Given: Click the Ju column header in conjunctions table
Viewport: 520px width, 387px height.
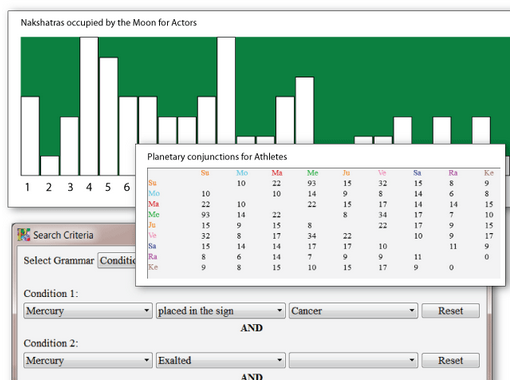Looking at the screenshot, I should (x=346, y=173).
